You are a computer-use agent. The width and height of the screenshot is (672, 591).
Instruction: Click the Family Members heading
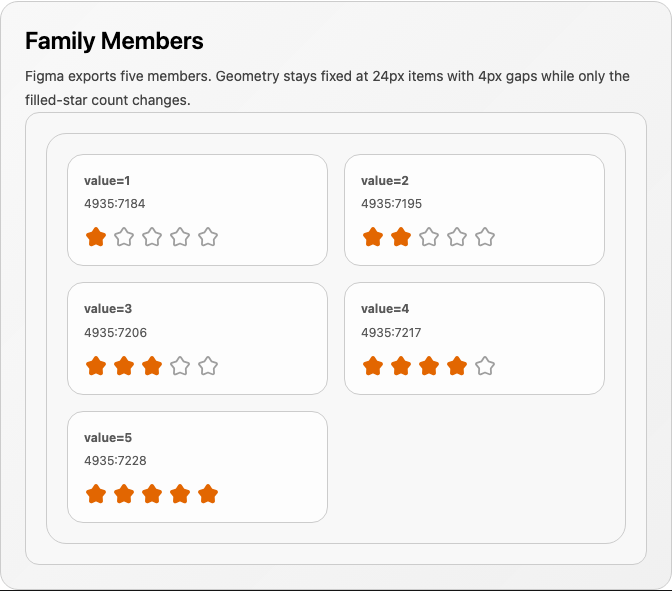114,41
